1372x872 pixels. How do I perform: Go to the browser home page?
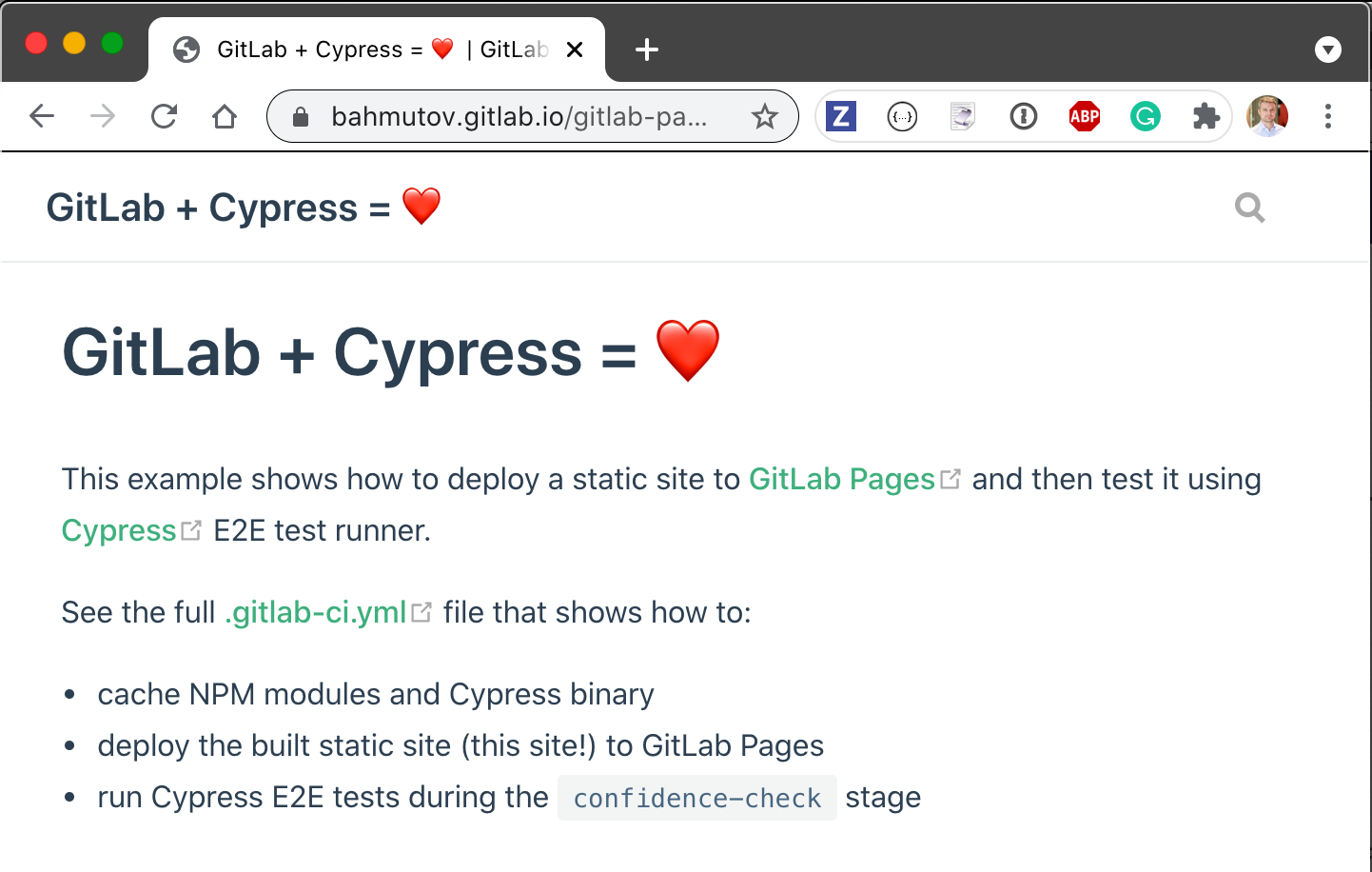[225, 117]
